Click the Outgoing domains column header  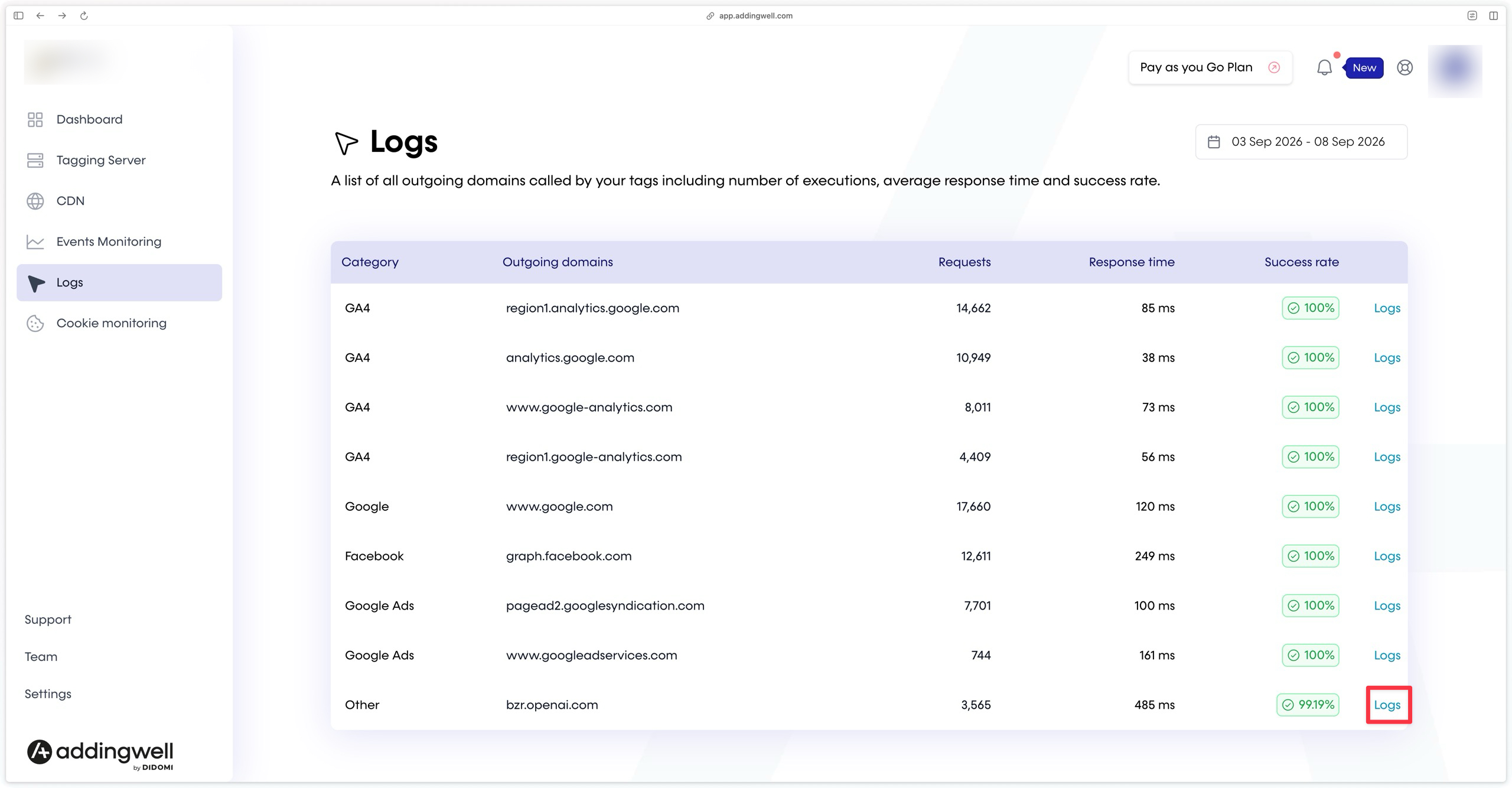click(x=558, y=262)
